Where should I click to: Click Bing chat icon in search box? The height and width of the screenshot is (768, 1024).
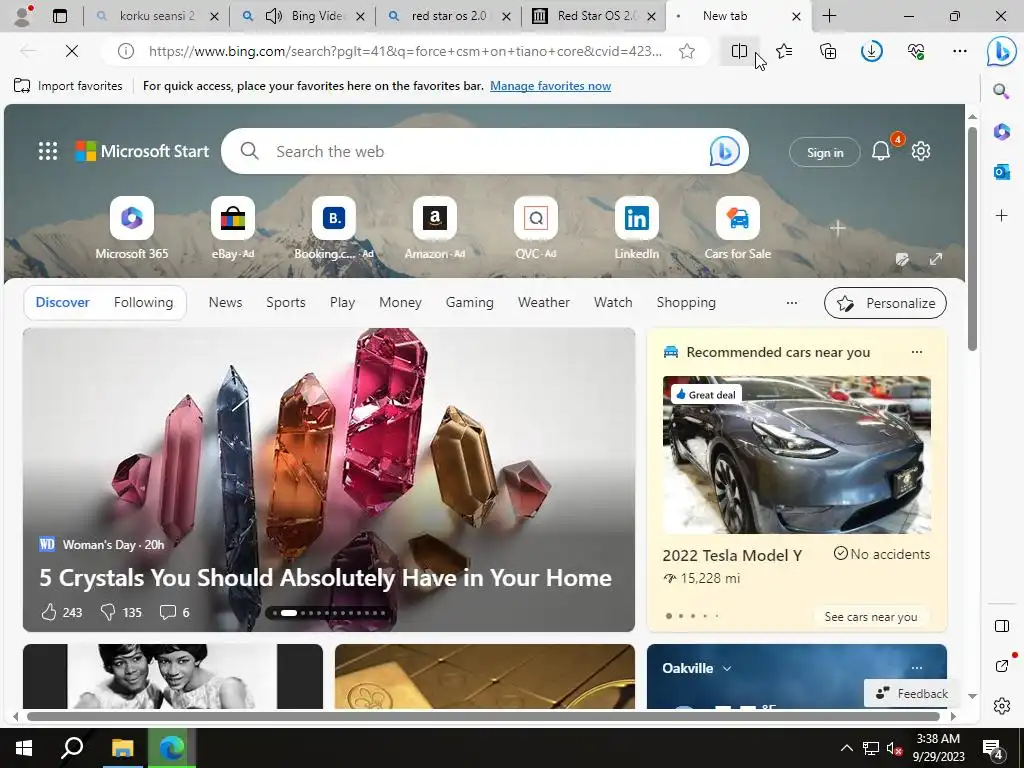[x=725, y=151]
